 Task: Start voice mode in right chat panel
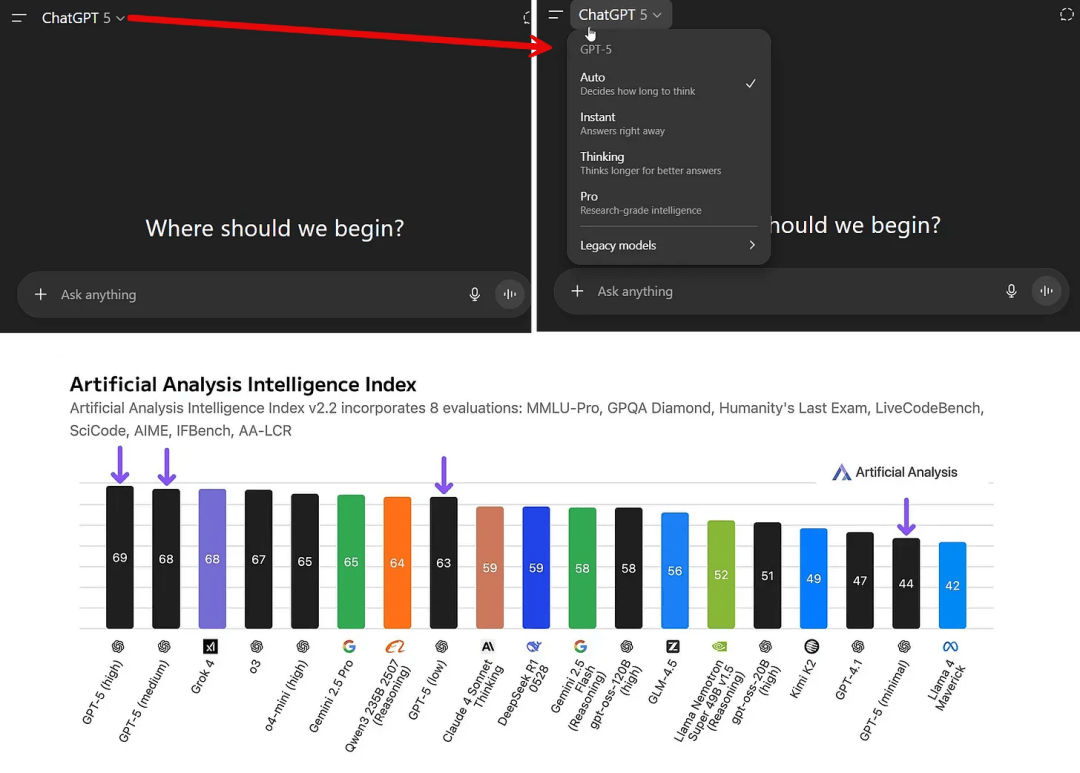(x=1047, y=291)
